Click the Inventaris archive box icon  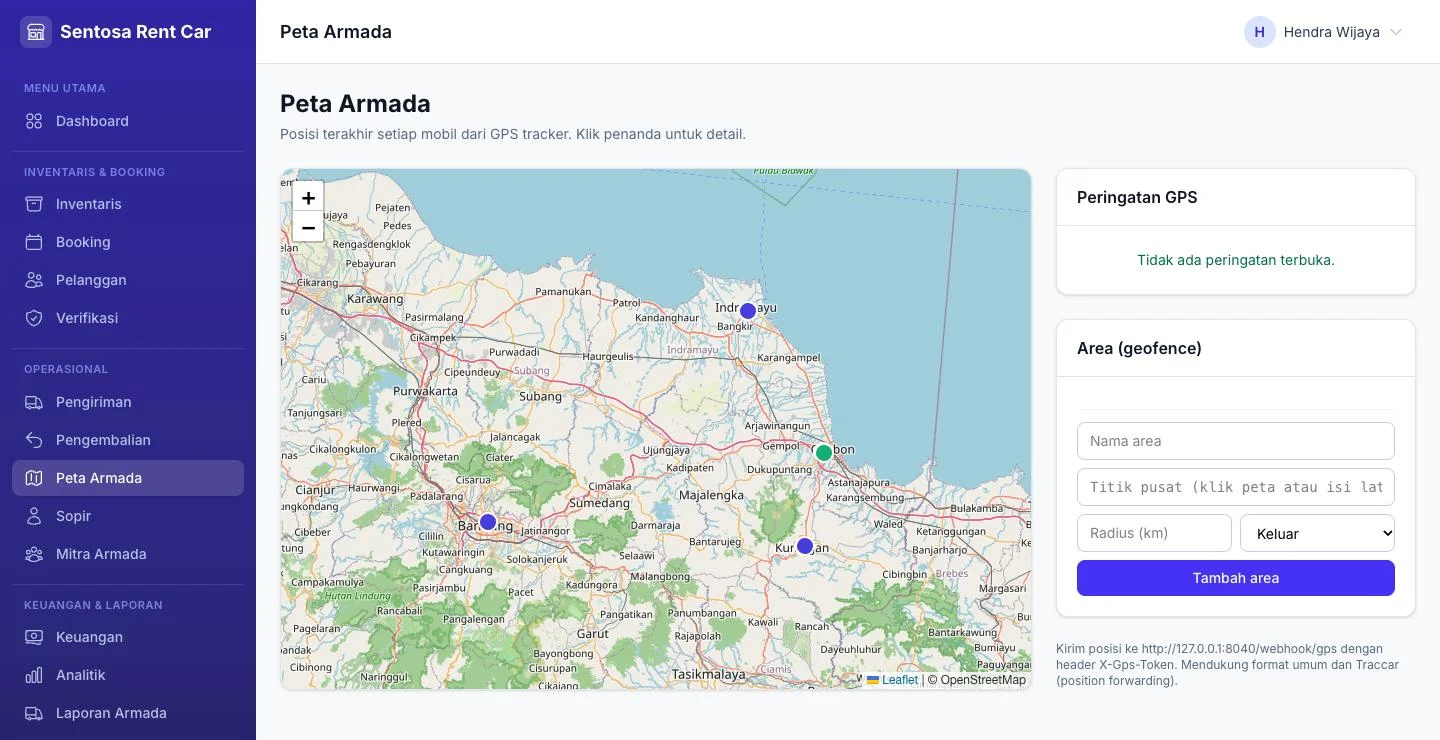[34, 204]
